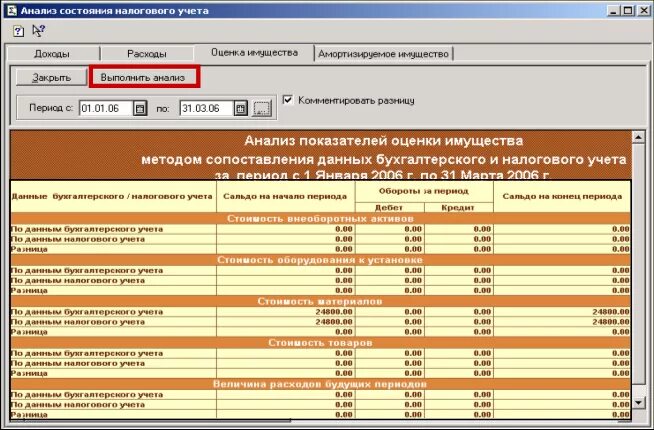Image resolution: width=654 pixels, height=430 pixels.
Task: Click Сальдо на начало периода column header
Action: pos(285,196)
